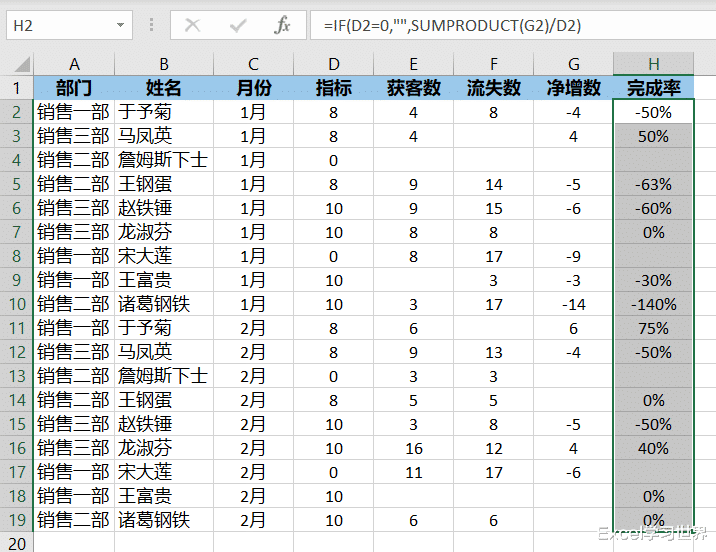This screenshot has width=716, height=552.
Task: Select column E header
Action: pyautogui.click(x=414, y=64)
